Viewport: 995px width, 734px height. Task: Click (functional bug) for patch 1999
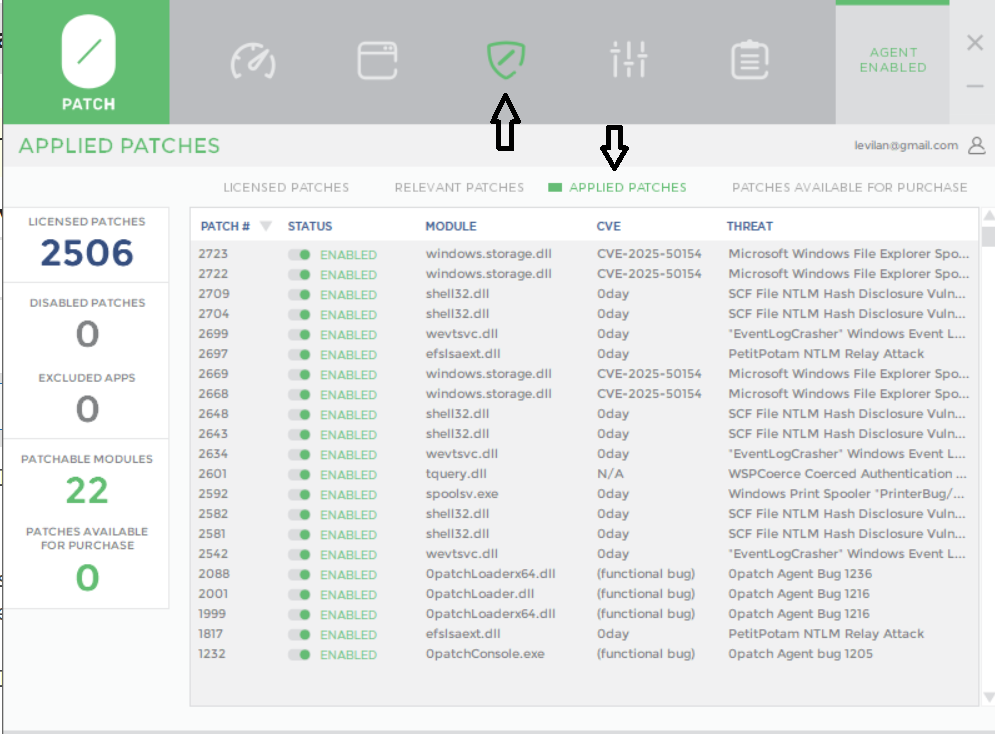click(645, 613)
